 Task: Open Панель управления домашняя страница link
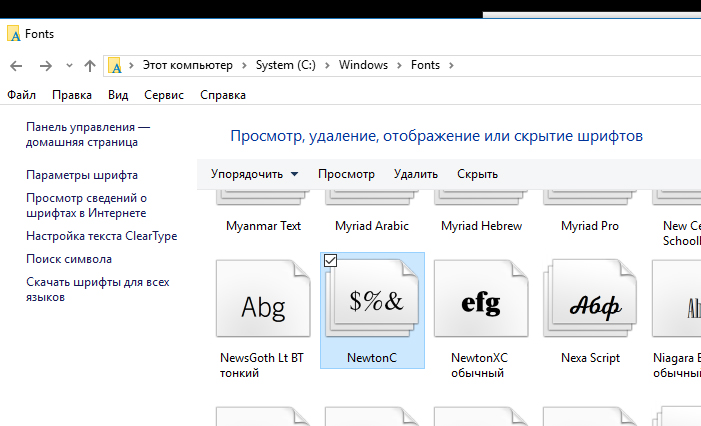click(x=88, y=135)
